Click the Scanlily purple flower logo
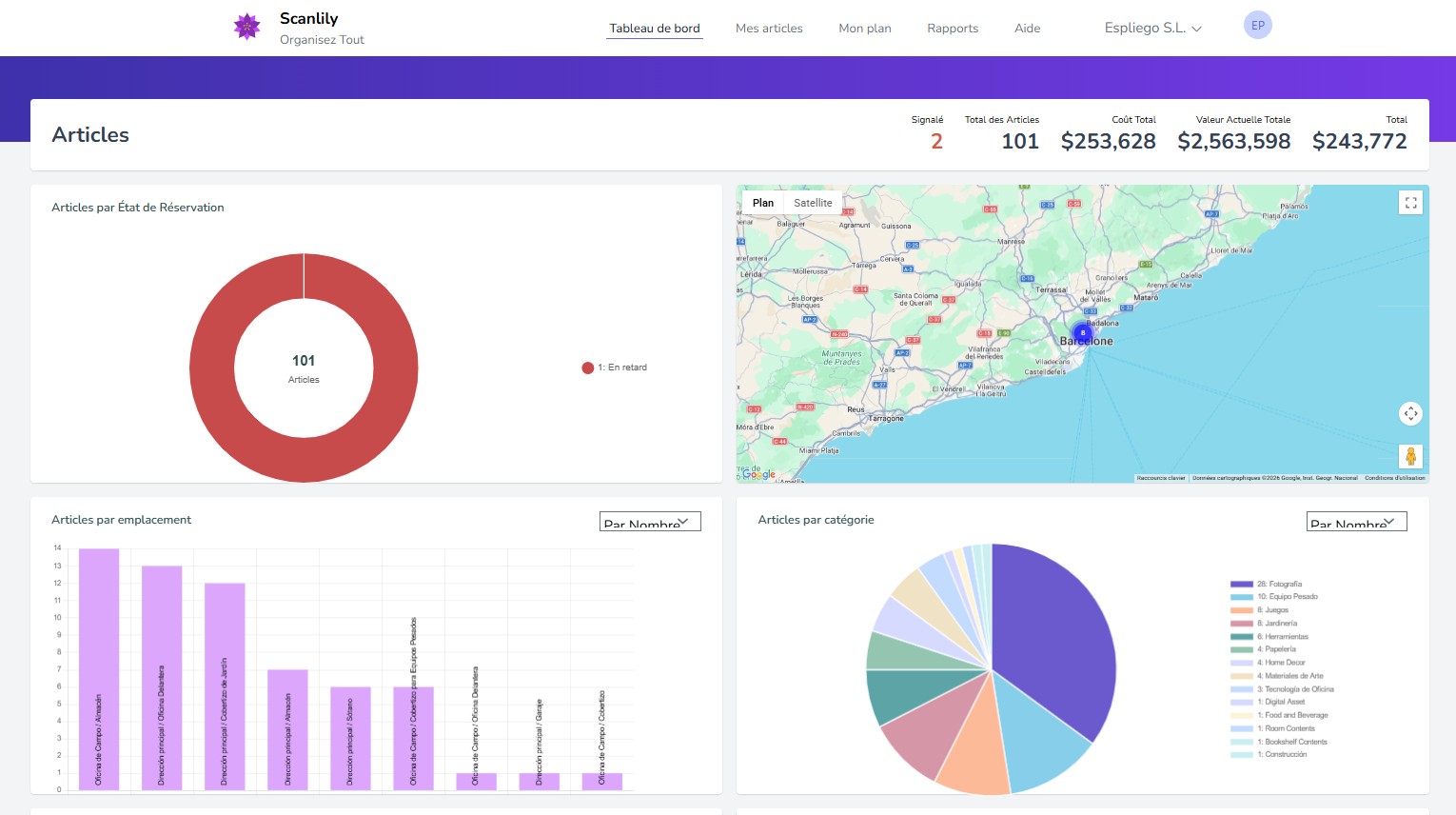This screenshot has height=815, width=1456. (x=246, y=27)
